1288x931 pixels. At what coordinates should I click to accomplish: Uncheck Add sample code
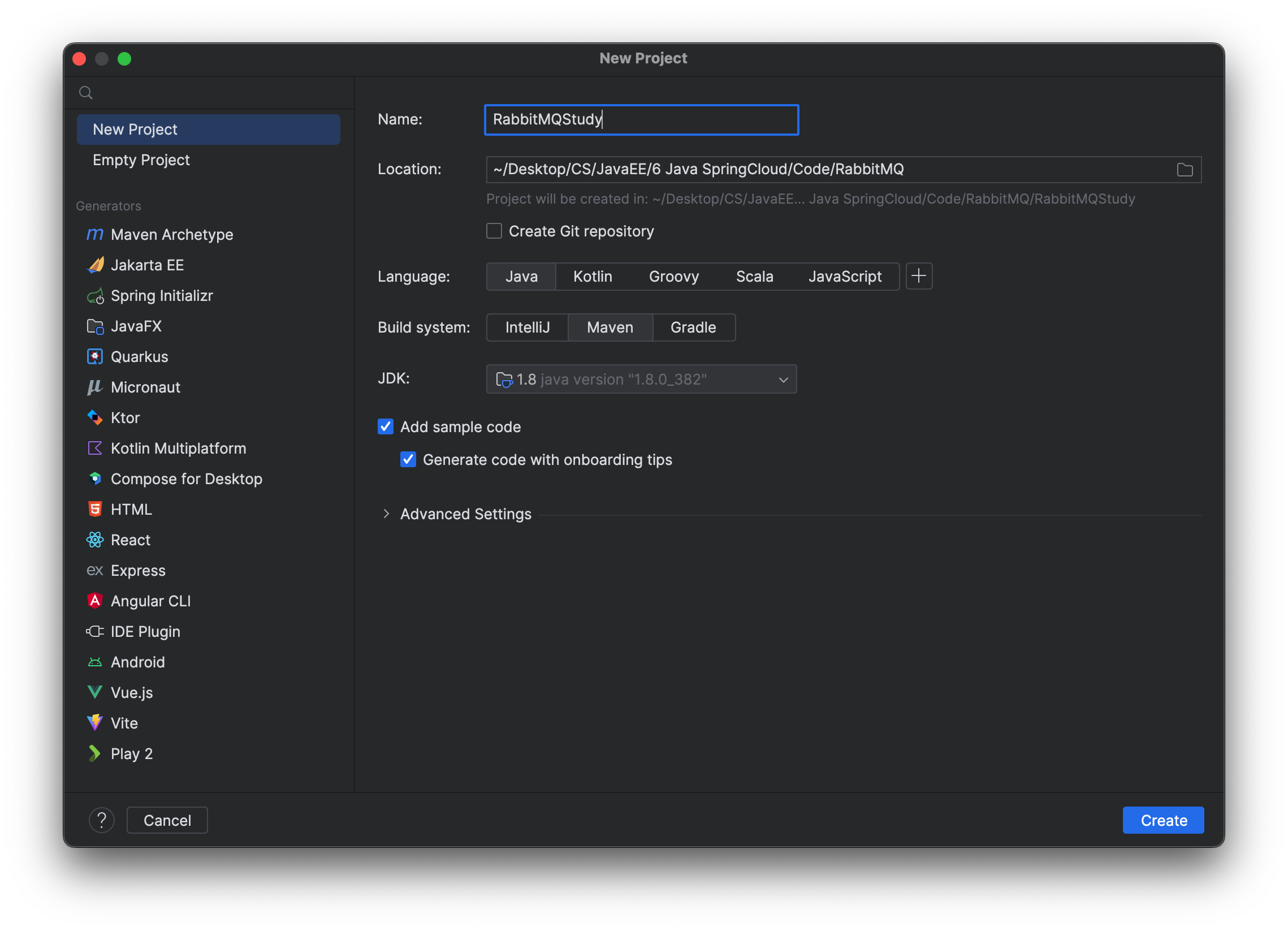[x=386, y=426]
